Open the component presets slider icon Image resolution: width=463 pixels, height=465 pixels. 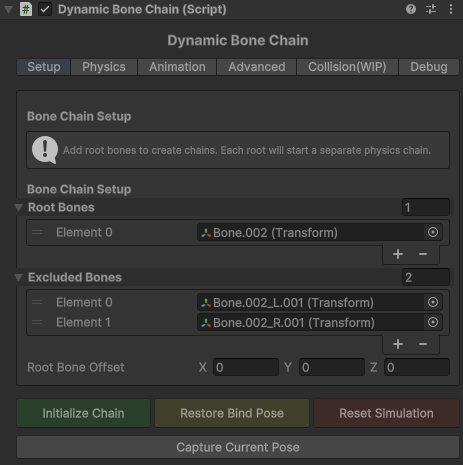pyautogui.click(x=431, y=9)
